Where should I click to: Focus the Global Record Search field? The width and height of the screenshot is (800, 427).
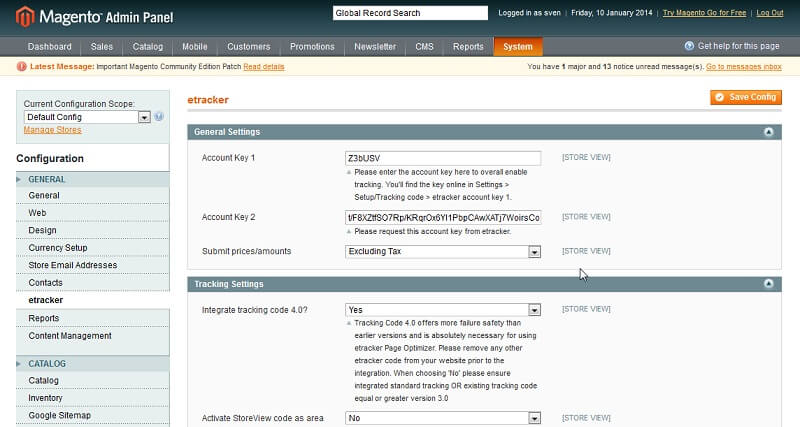point(410,13)
